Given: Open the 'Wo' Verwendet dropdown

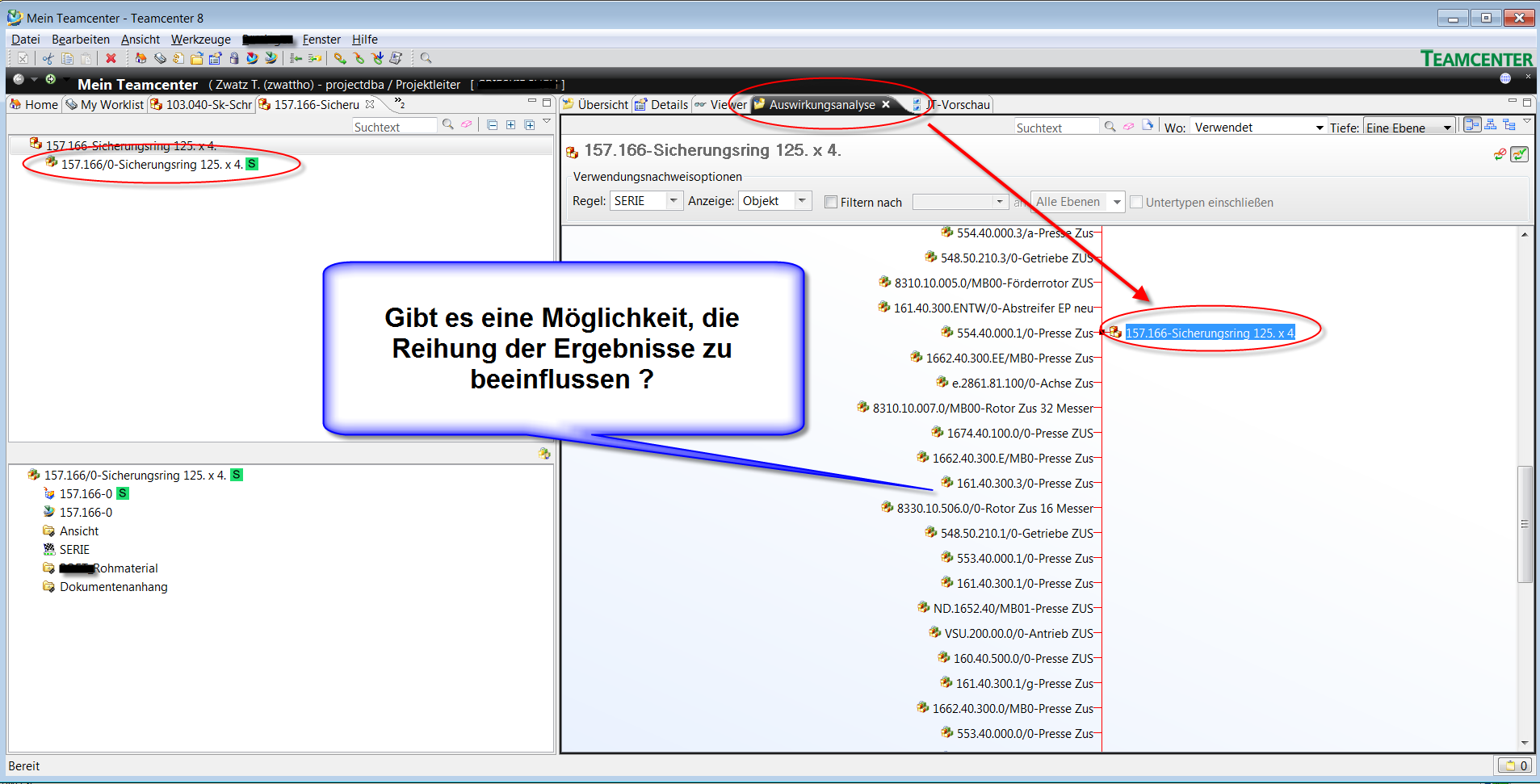Looking at the screenshot, I should coord(1320,128).
